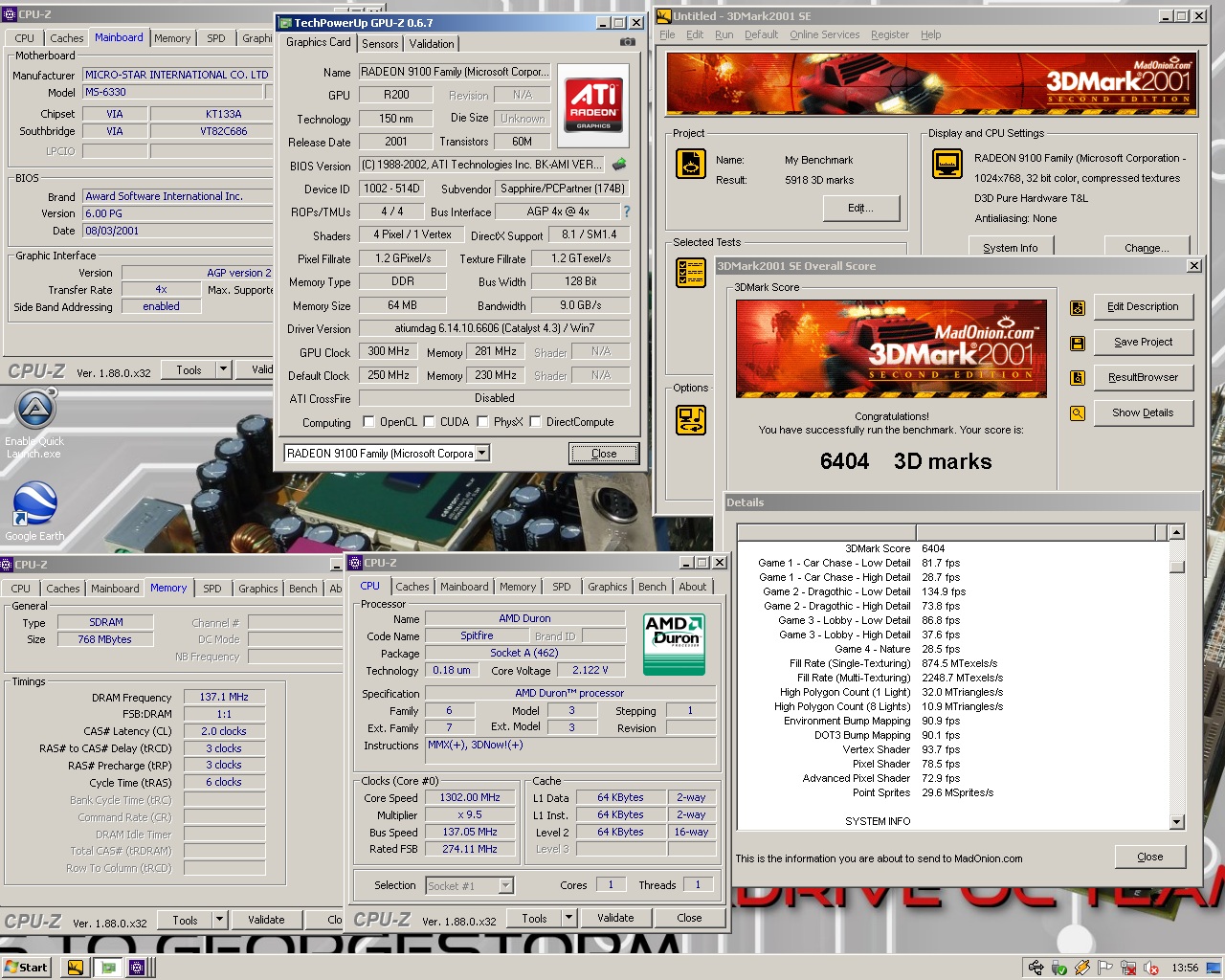Click the Selected Tests checklist icon
The height and width of the screenshot is (980, 1225).
click(x=691, y=273)
